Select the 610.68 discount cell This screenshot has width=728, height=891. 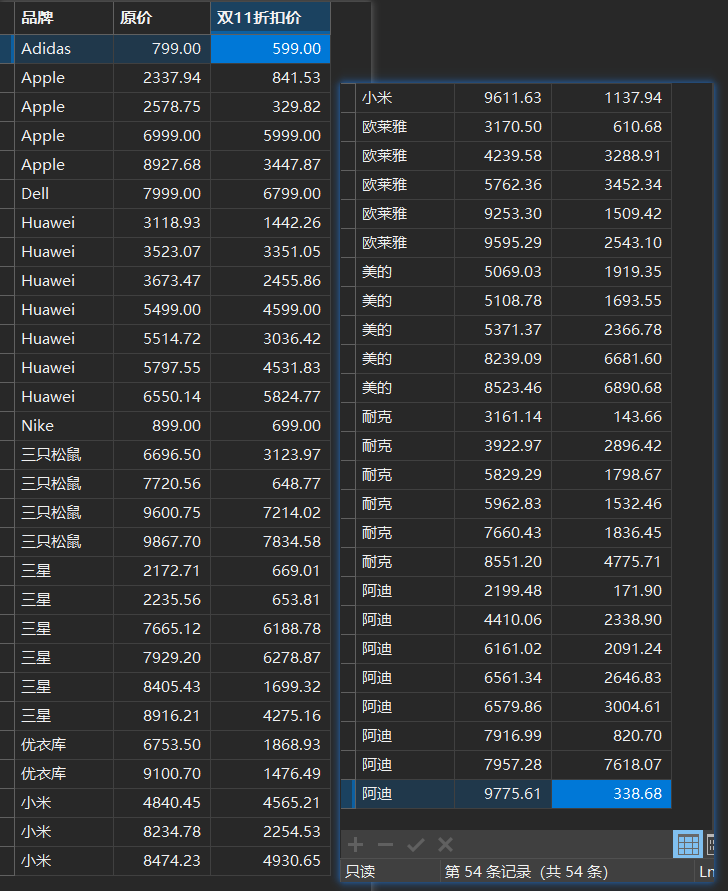611,127
